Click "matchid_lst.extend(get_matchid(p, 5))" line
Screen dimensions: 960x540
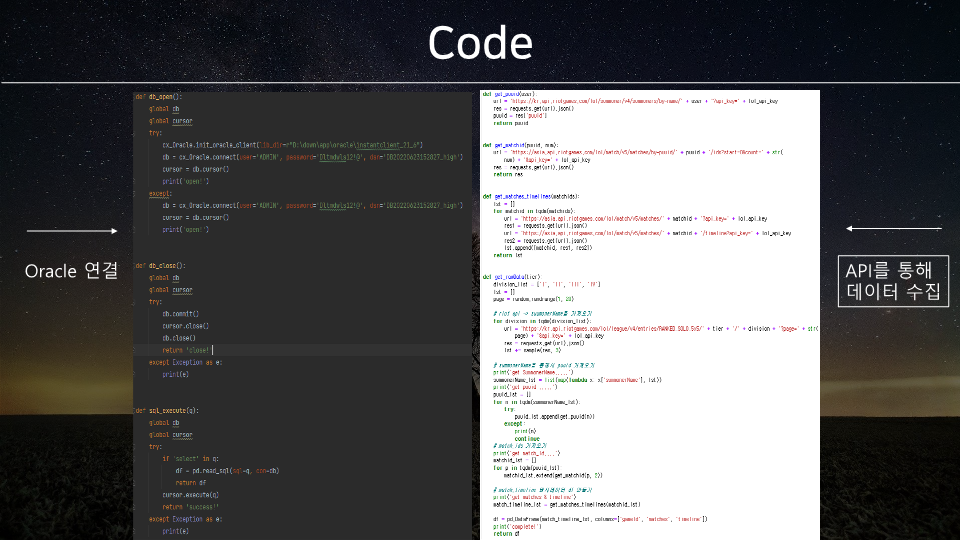553,475
